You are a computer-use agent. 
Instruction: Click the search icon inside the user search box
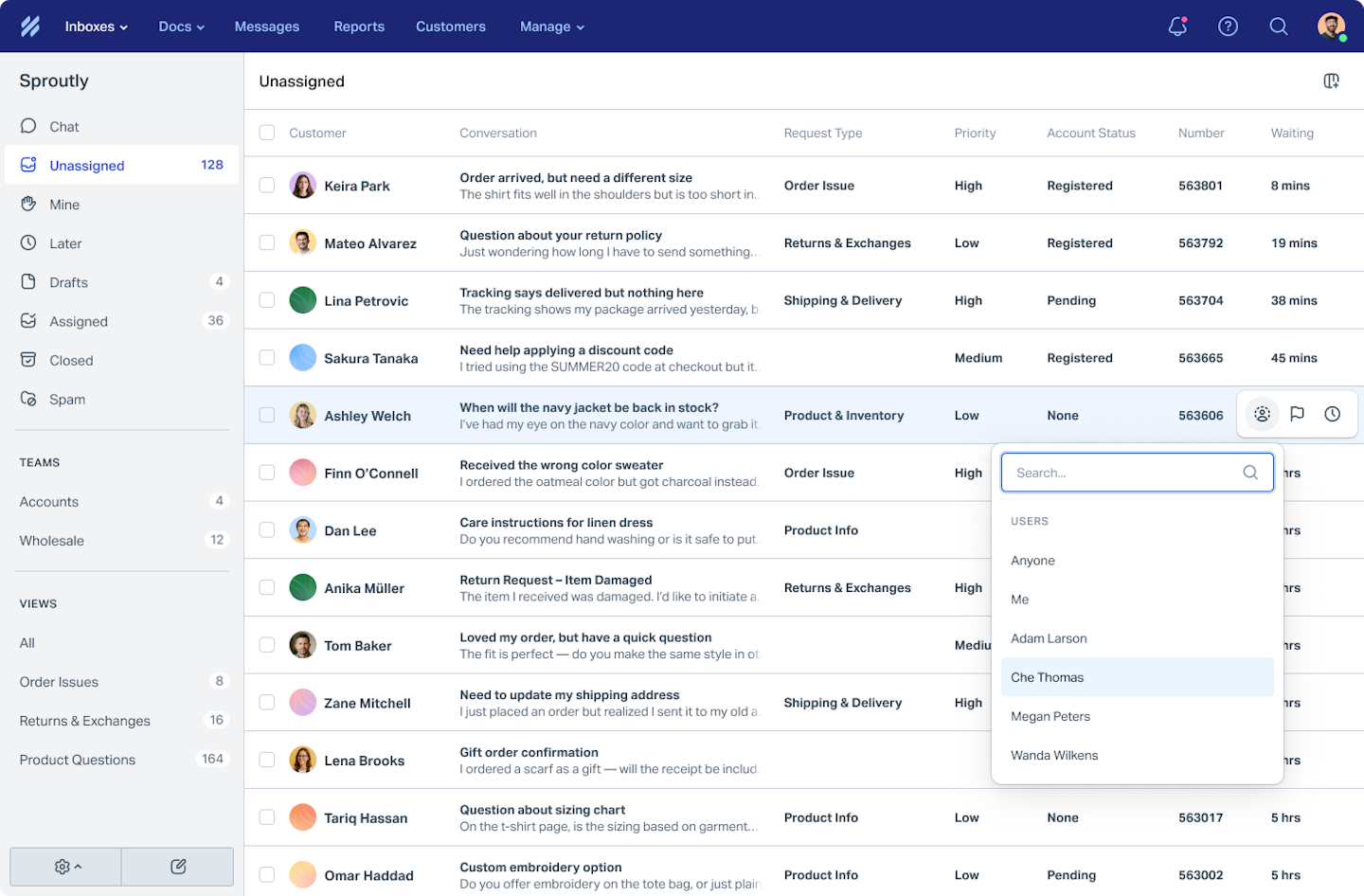pyautogui.click(x=1250, y=473)
